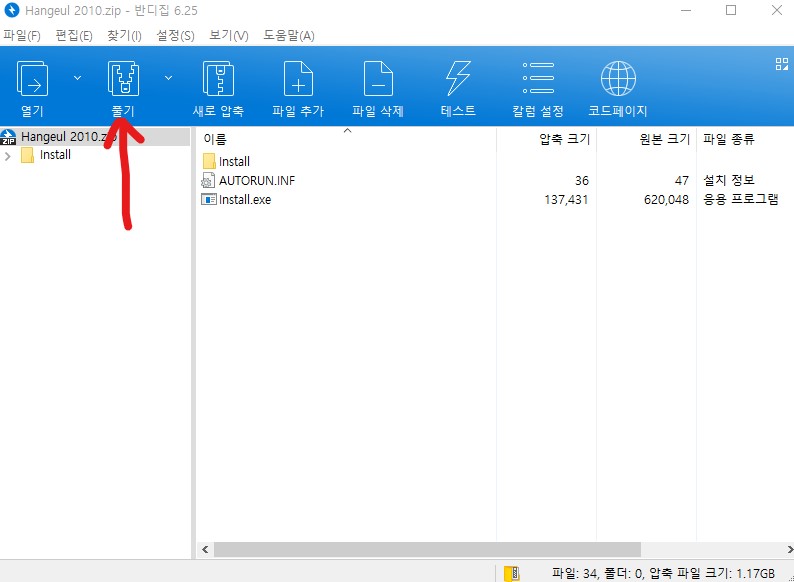The image size is (794, 582).
Task: Click the 설치 정보 file type cell
Action: click(729, 180)
